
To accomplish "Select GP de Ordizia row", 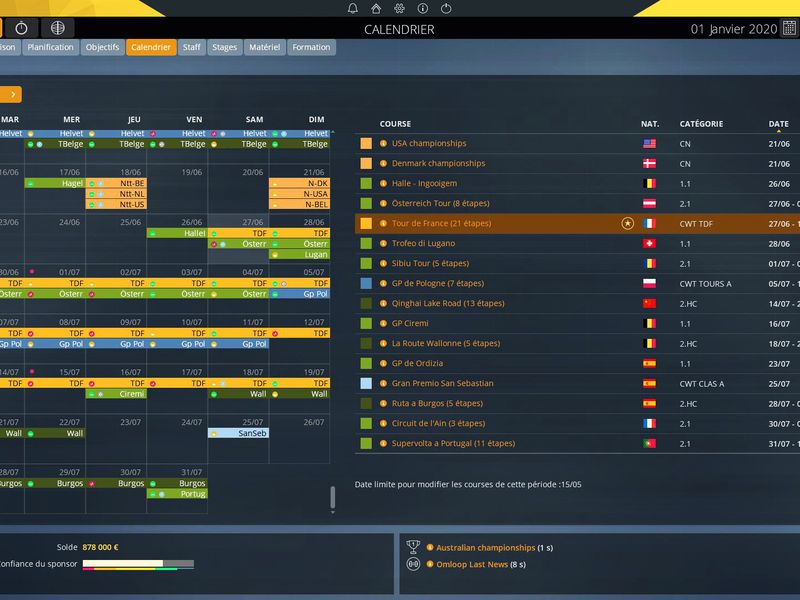I will tap(577, 363).
